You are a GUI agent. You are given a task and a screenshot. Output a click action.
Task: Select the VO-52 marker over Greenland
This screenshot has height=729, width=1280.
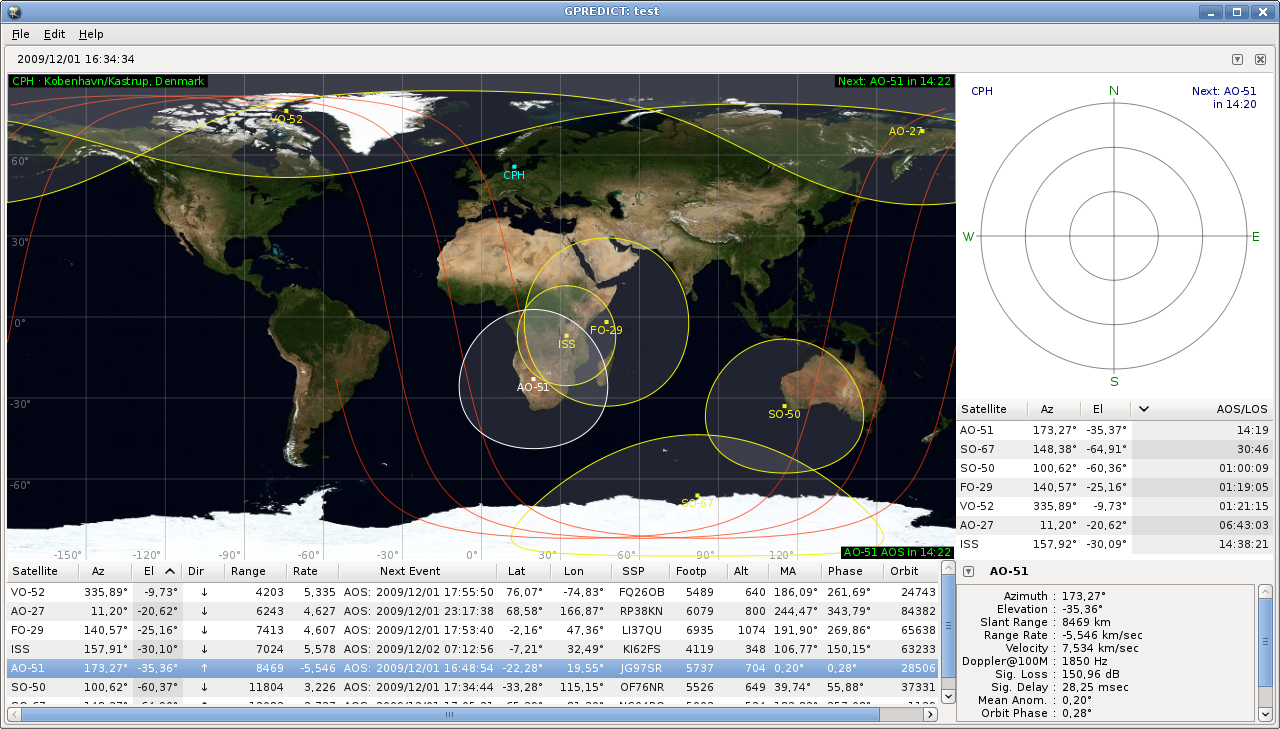286,111
